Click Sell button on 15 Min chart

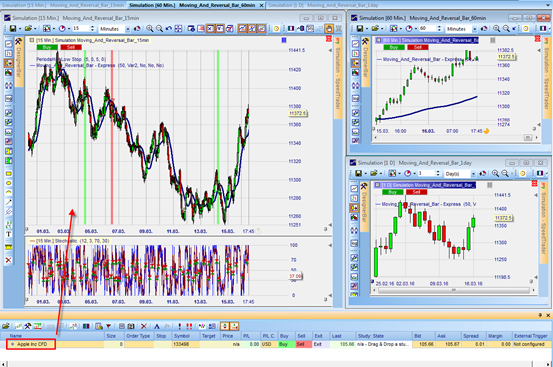point(71,47)
